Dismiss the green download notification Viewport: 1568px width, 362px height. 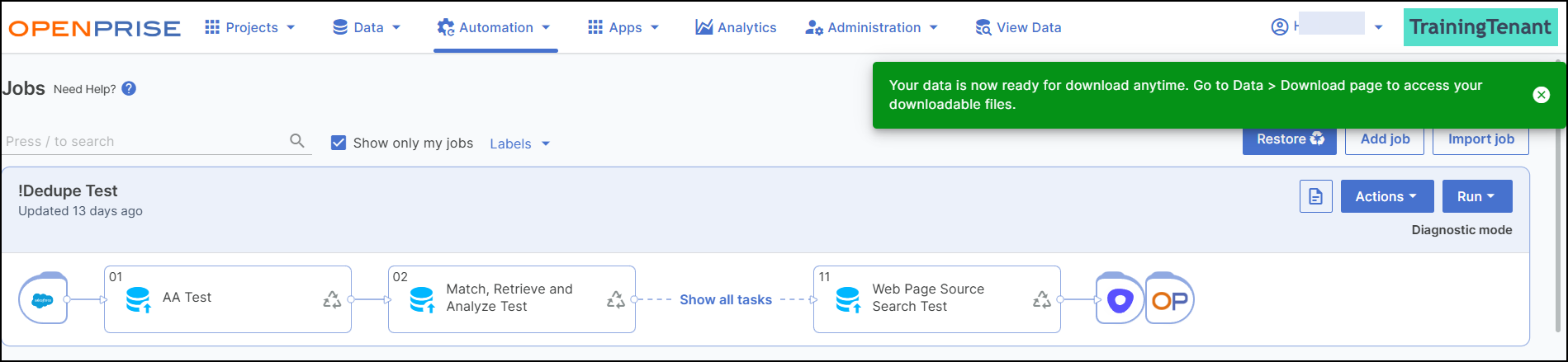(x=1541, y=95)
